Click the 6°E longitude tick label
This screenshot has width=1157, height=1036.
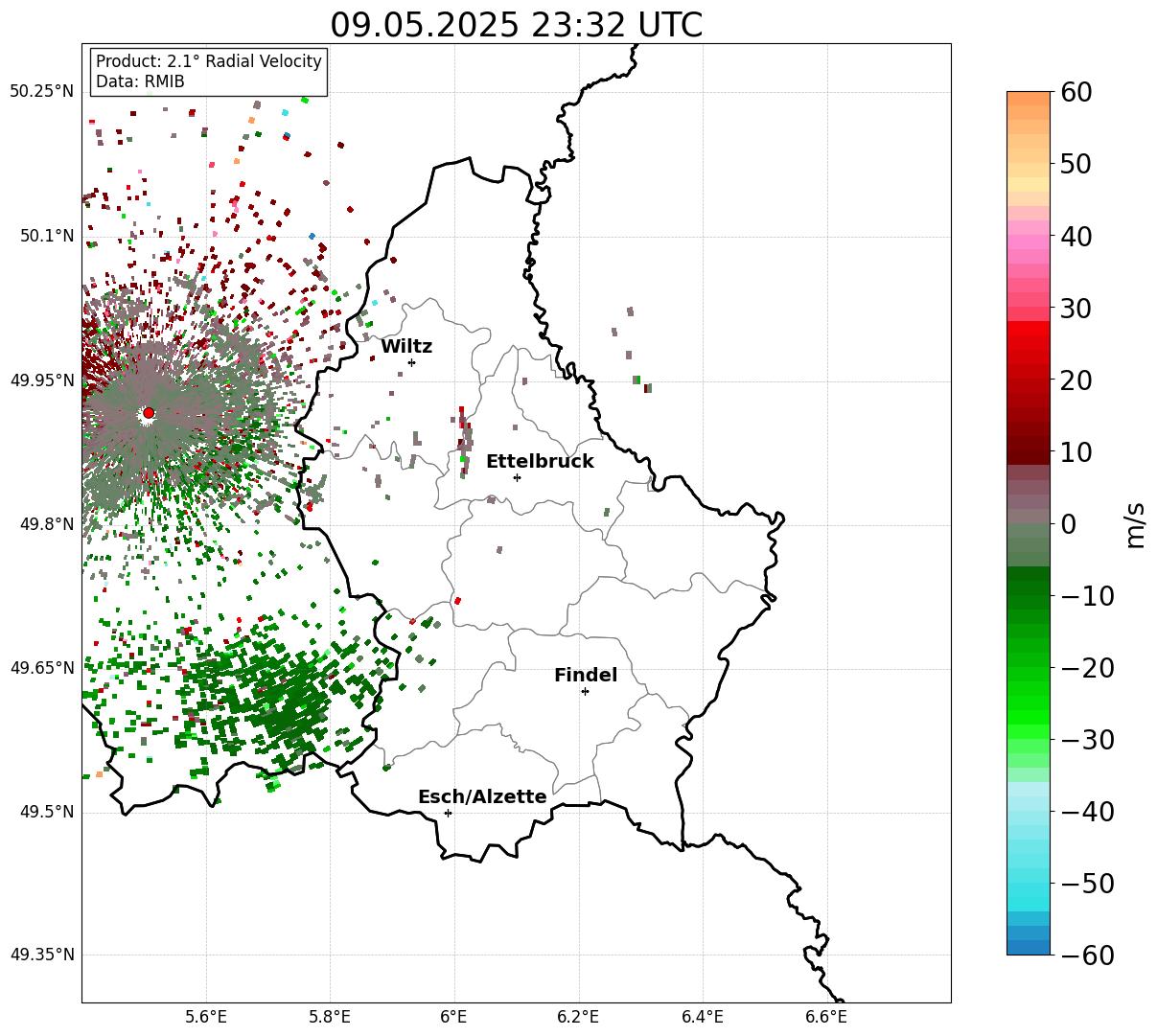pyautogui.click(x=453, y=1017)
